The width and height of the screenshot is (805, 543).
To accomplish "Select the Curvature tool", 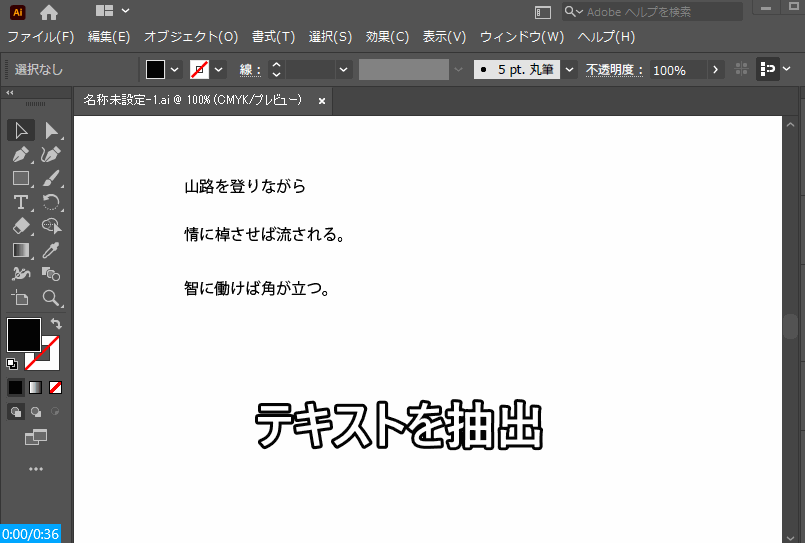I will point(51,154).
